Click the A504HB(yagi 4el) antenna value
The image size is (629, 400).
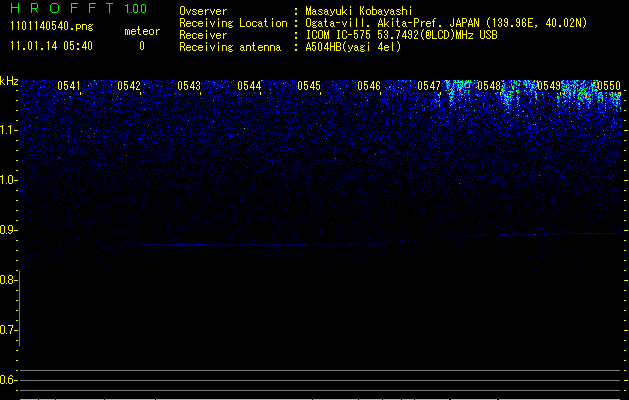point(353,47)
